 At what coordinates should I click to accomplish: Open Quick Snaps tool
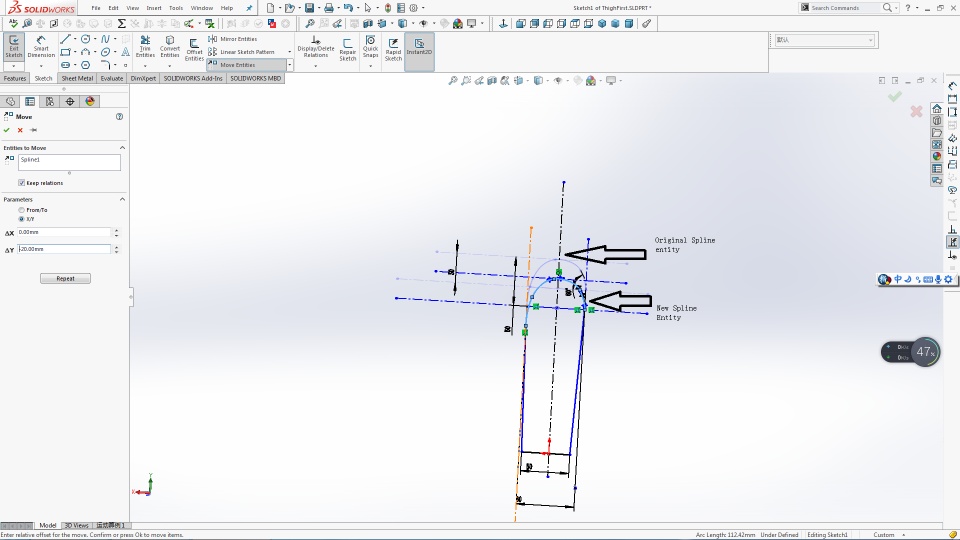coord(370,47)
